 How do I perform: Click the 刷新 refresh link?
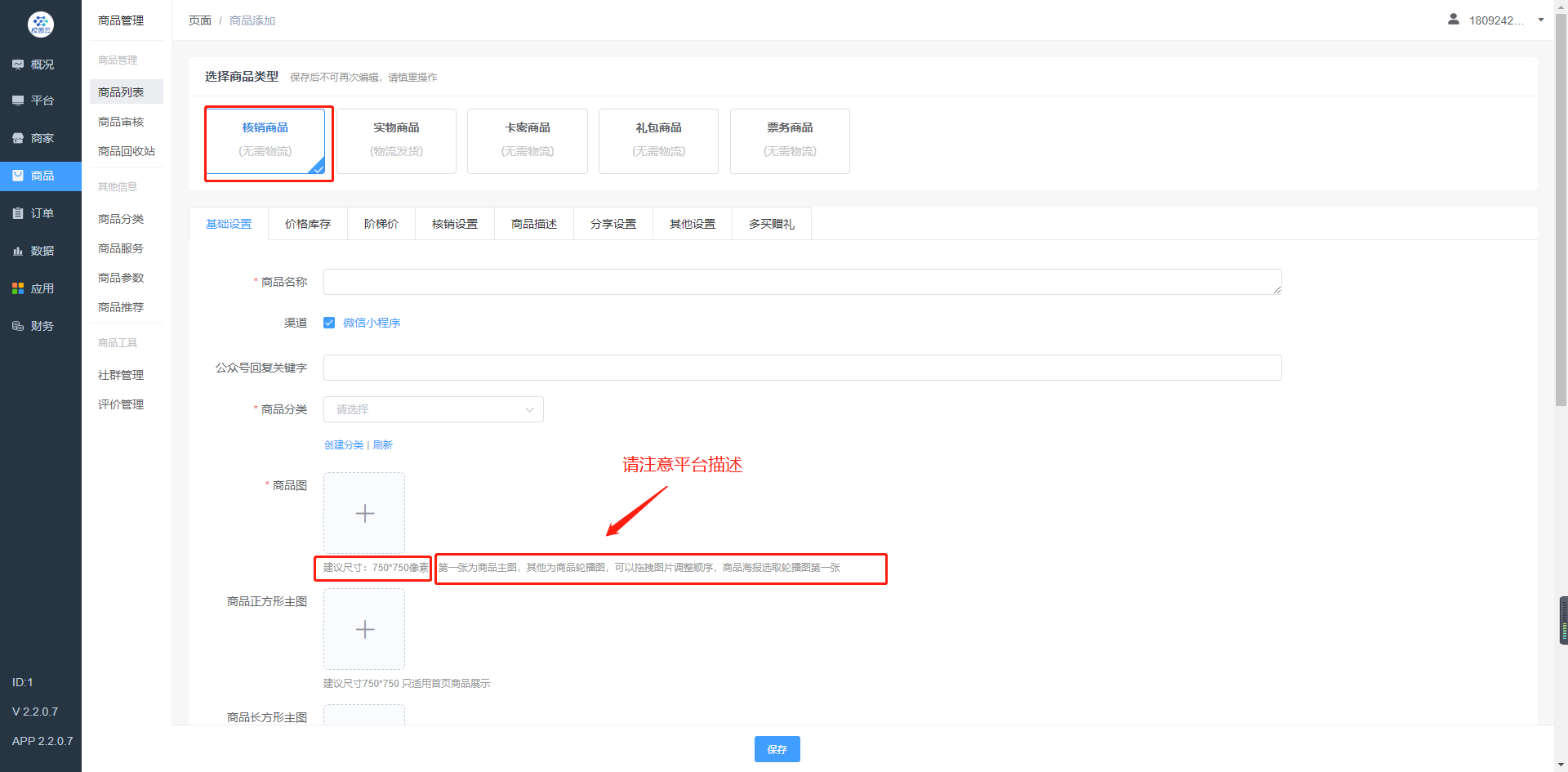point(383,445)
